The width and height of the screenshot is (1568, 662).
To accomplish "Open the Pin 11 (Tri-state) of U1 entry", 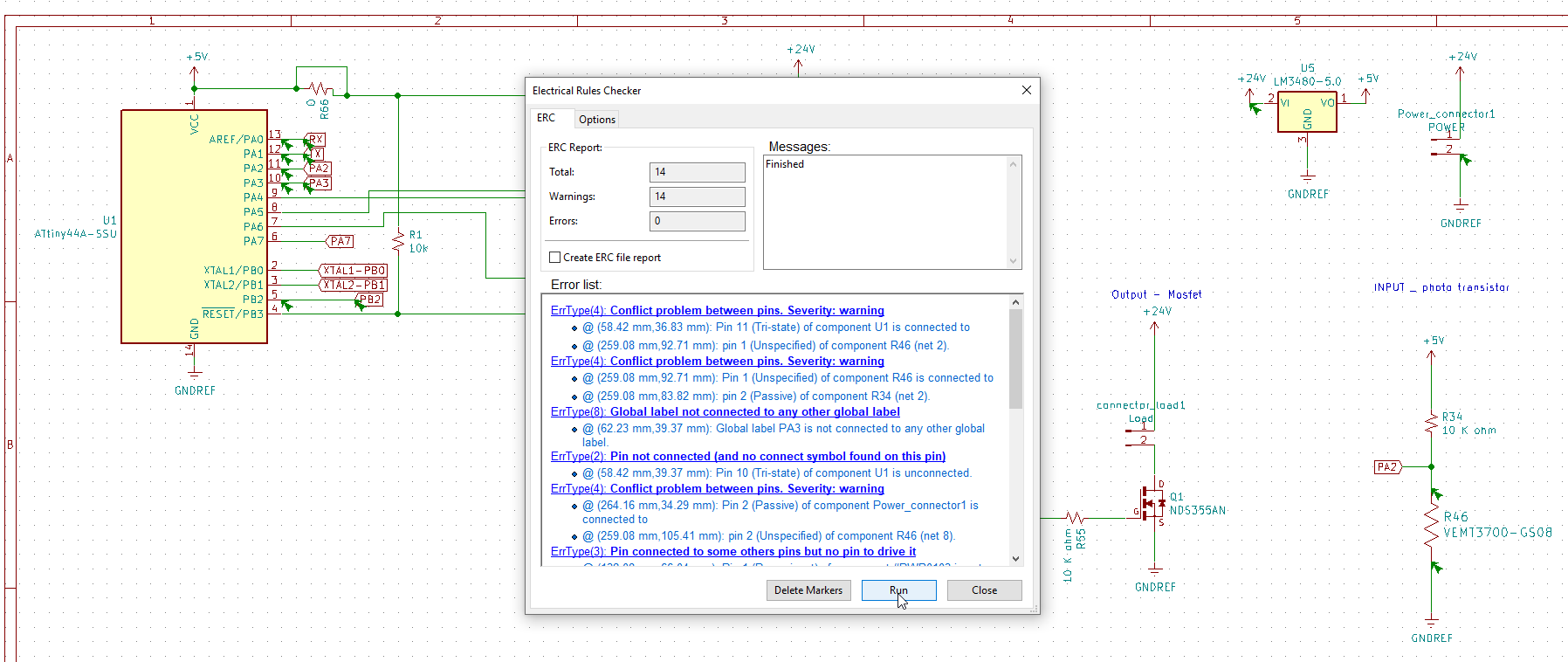I will point(776,328).
